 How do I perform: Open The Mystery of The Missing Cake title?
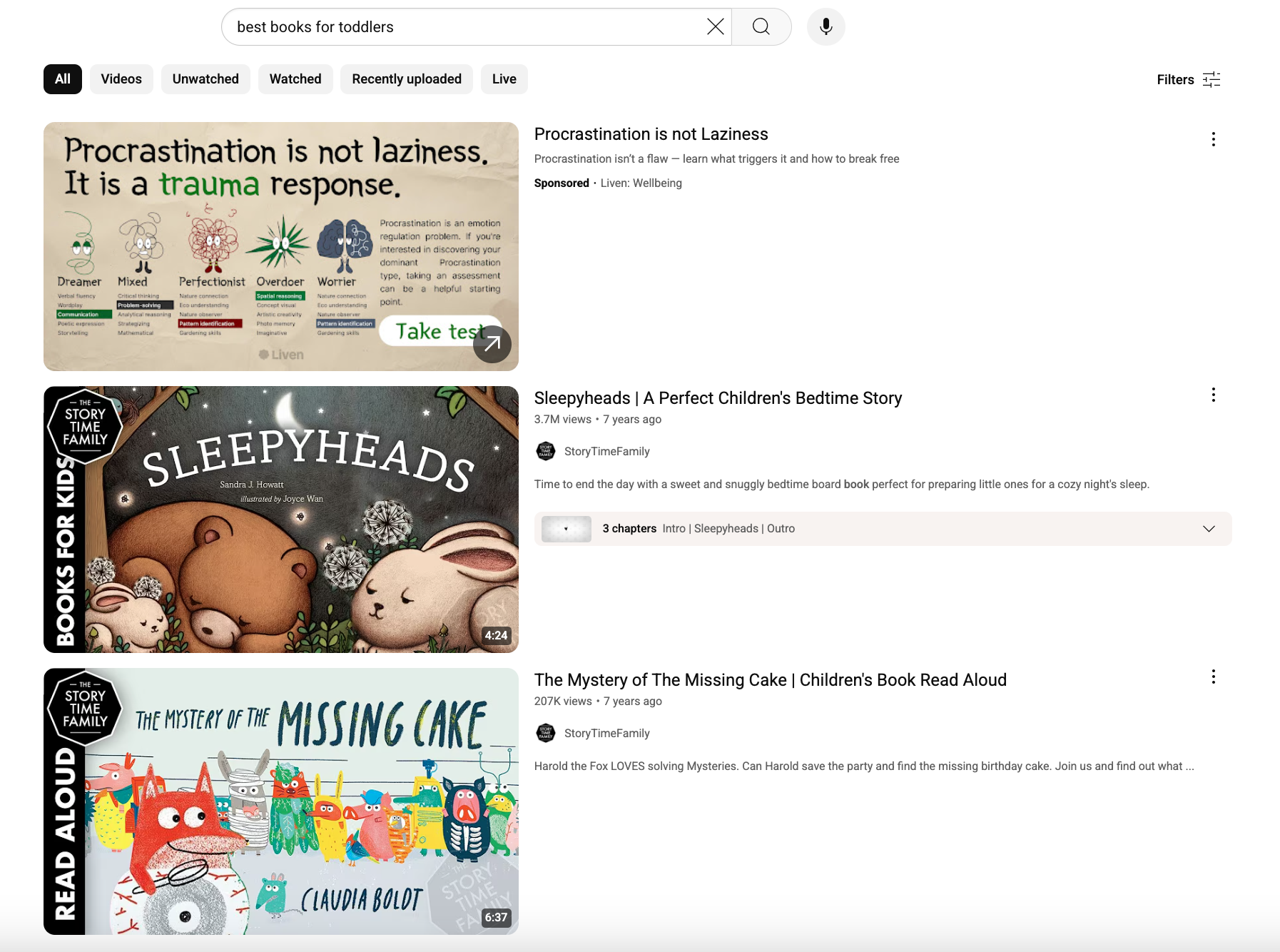[770, 680]
